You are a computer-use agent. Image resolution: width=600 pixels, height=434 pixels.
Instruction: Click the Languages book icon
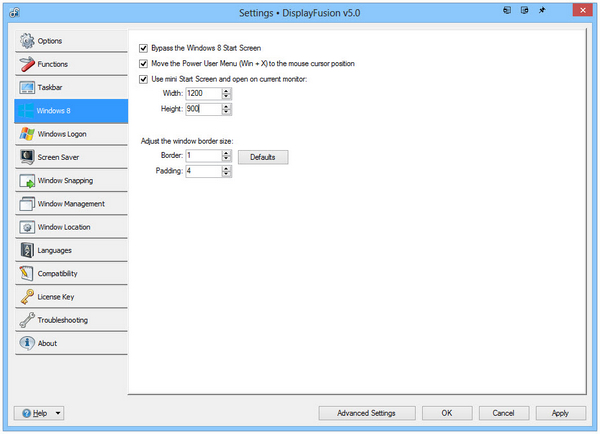[x=27, y=250]
